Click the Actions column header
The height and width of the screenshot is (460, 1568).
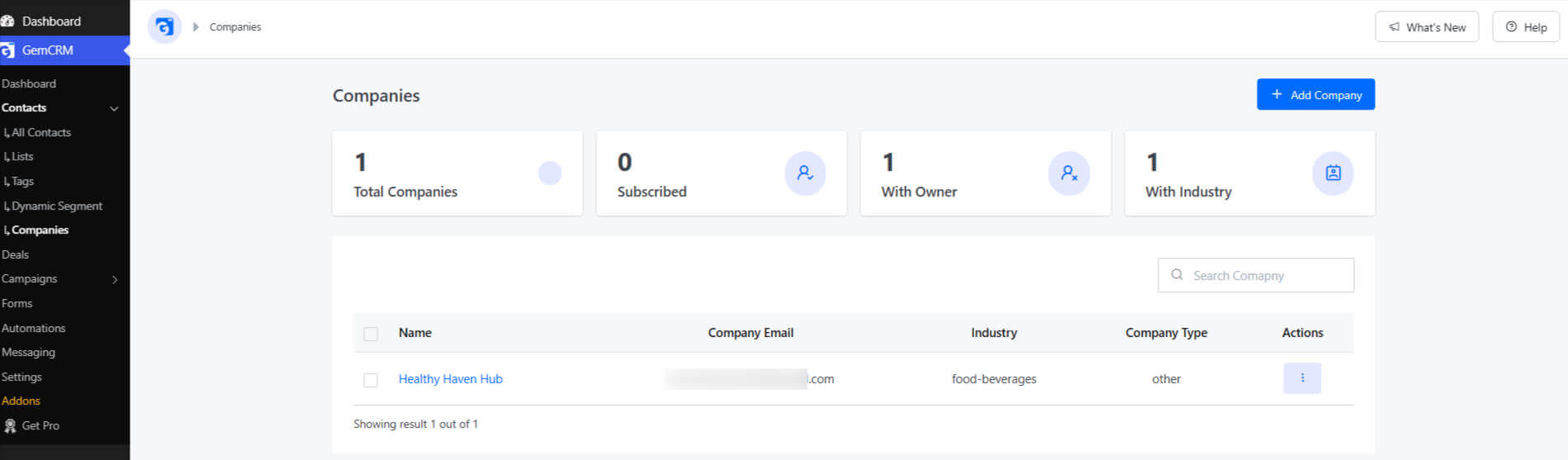point(1302,333)
